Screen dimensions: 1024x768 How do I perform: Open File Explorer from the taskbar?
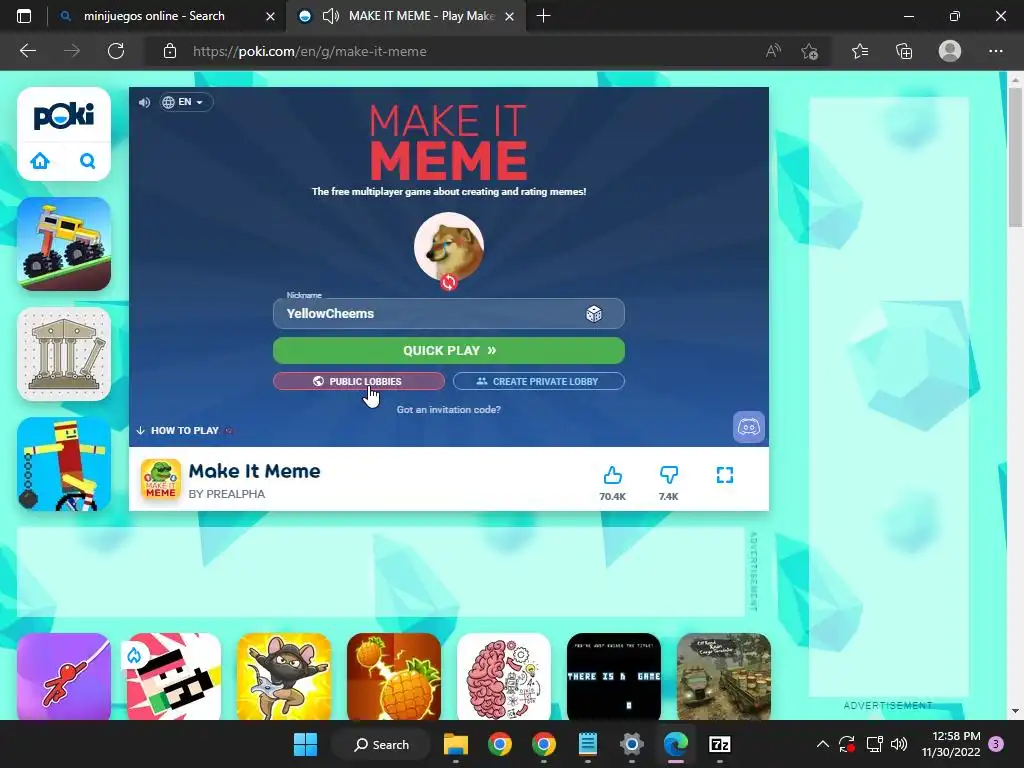(456, 744)
